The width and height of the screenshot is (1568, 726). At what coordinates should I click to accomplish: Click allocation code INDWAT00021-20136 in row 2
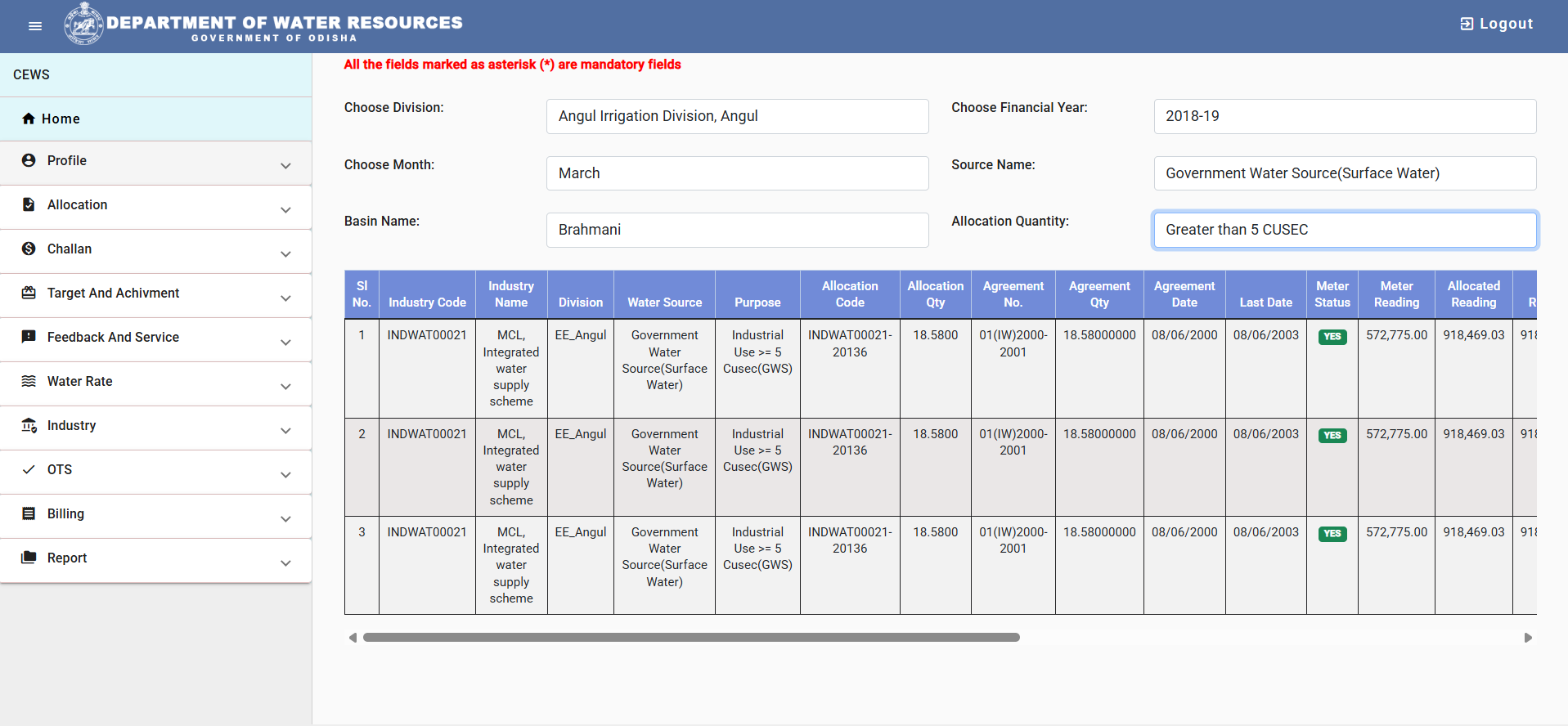point(850,442)
